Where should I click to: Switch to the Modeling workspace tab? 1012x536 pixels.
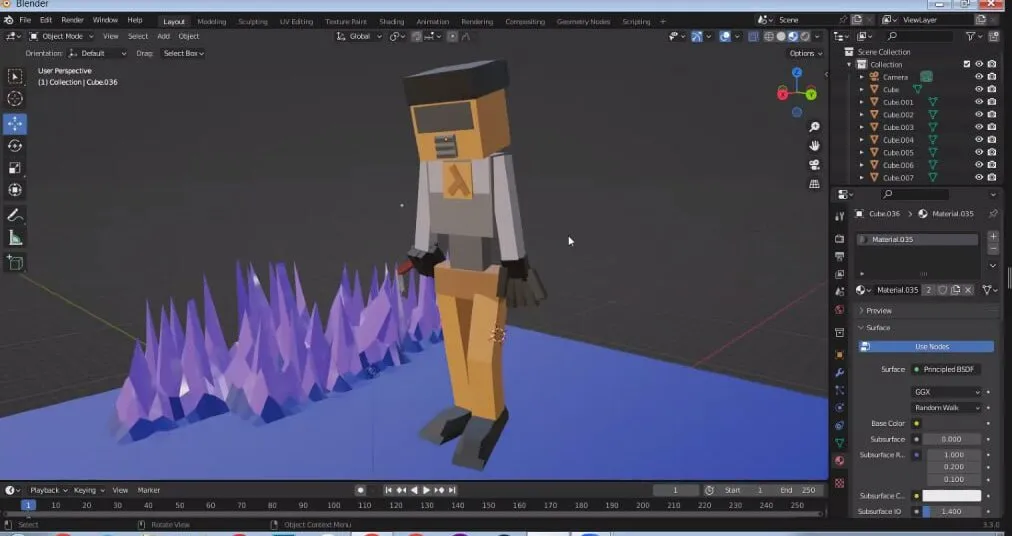212,21
